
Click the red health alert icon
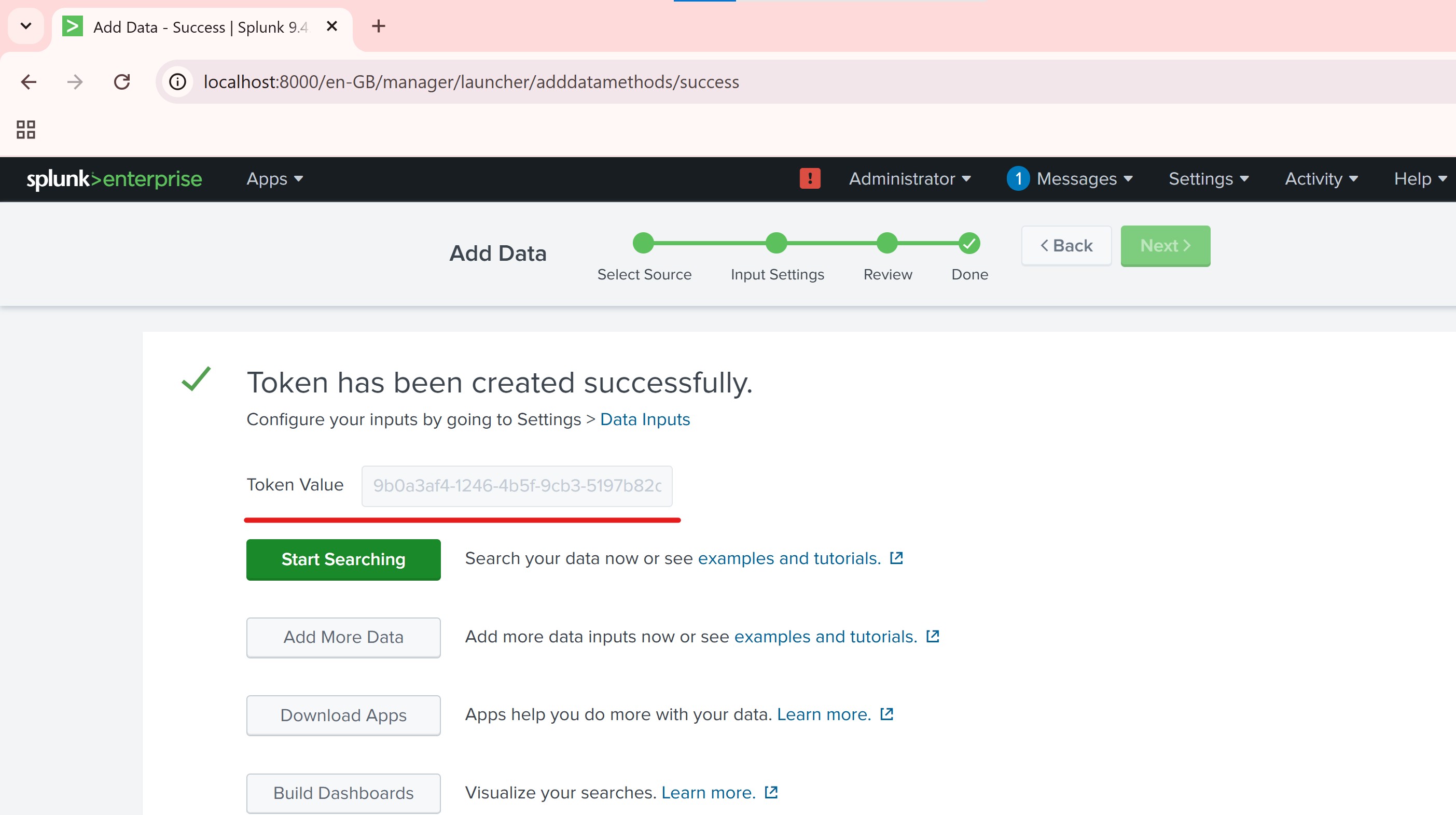tap(809, 178)
